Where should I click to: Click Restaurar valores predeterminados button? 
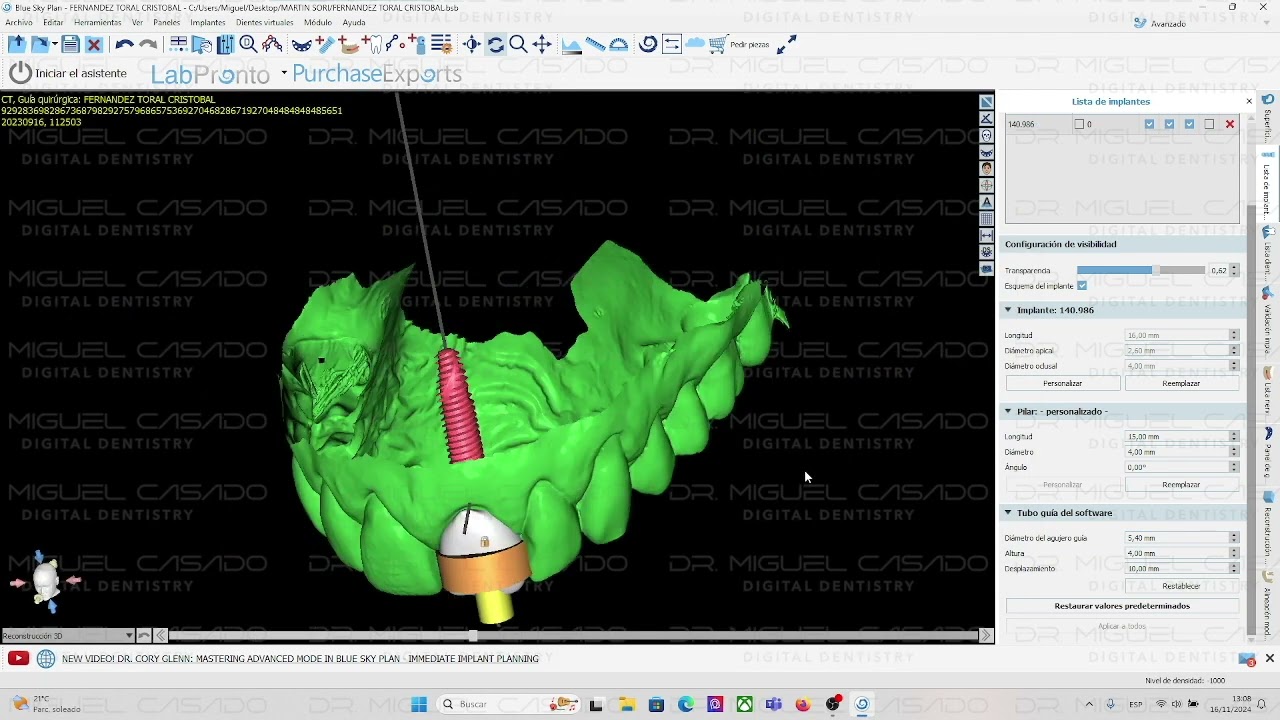tap(1122, 606)
